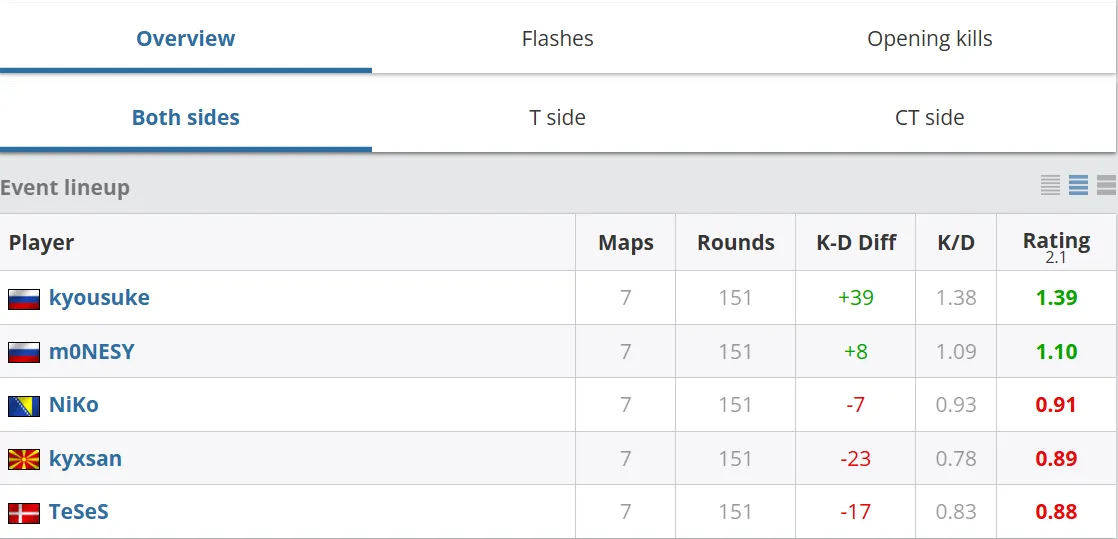1118x539 pixels.
Task: Open kyousuke player profile link
Action: click(x=99, y=297)
